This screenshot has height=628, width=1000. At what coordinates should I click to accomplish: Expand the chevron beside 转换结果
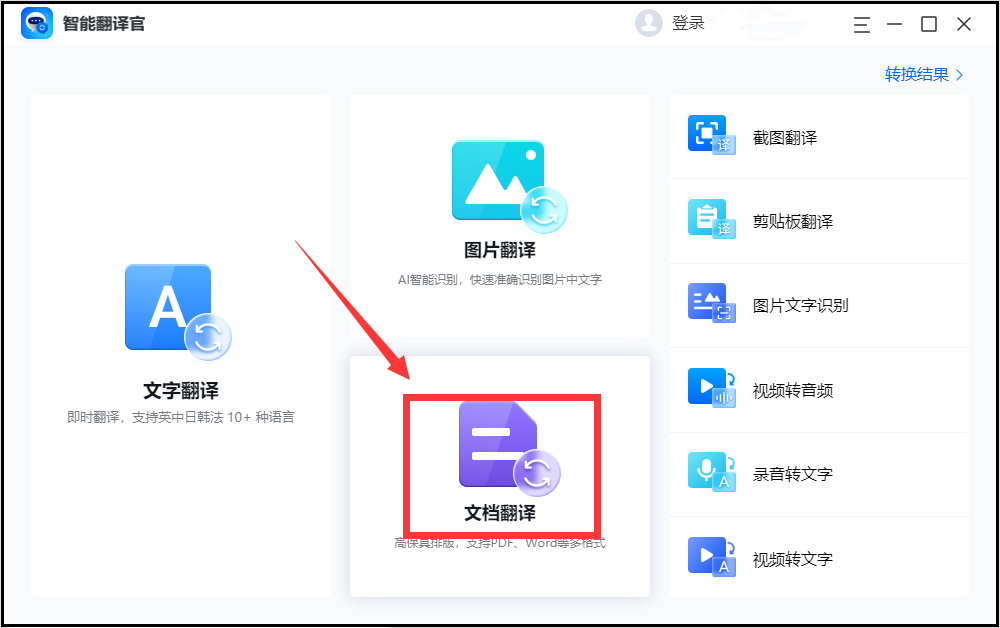pyautogui.click(x=958, y=74)
